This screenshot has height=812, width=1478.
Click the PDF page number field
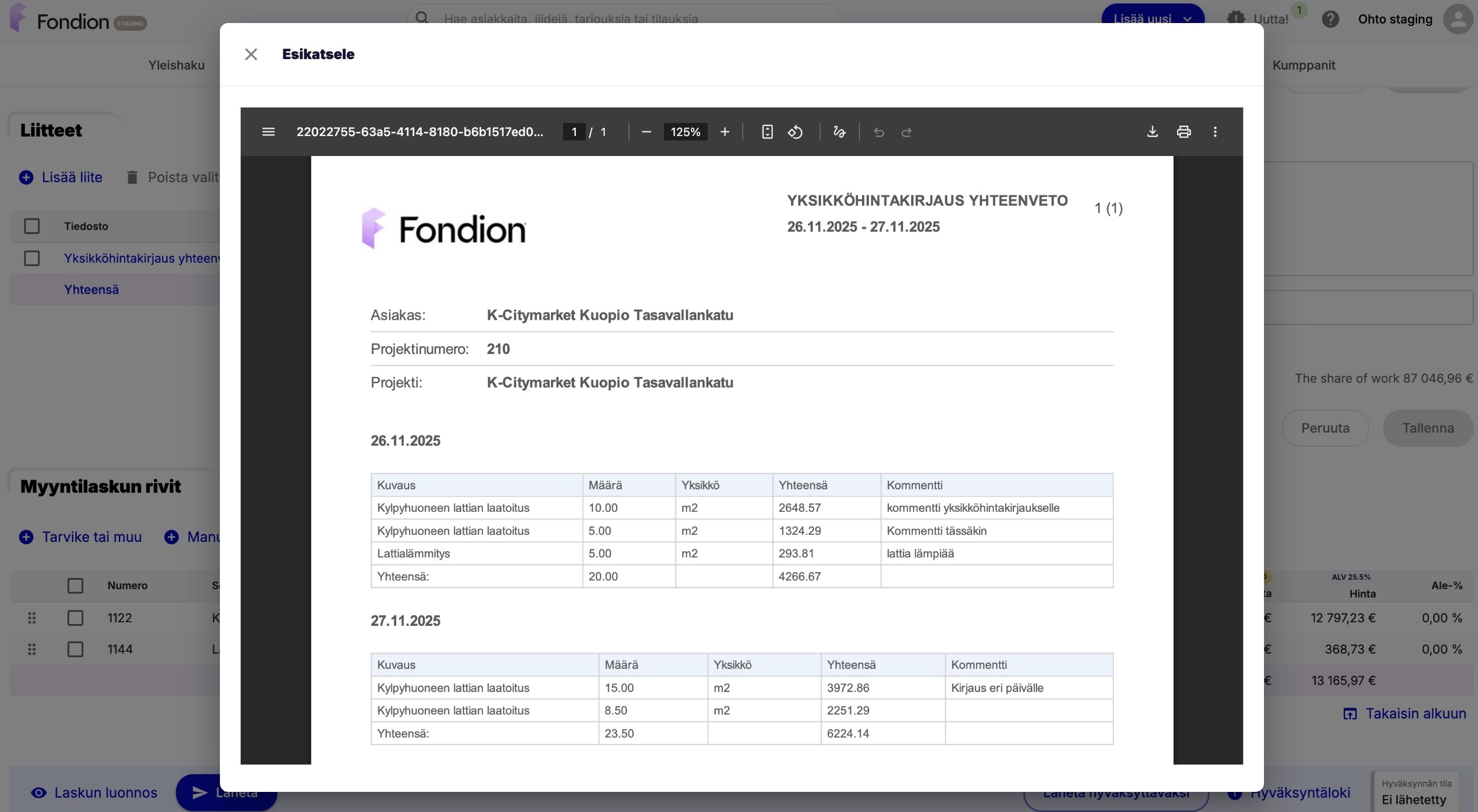click(574, 132)
